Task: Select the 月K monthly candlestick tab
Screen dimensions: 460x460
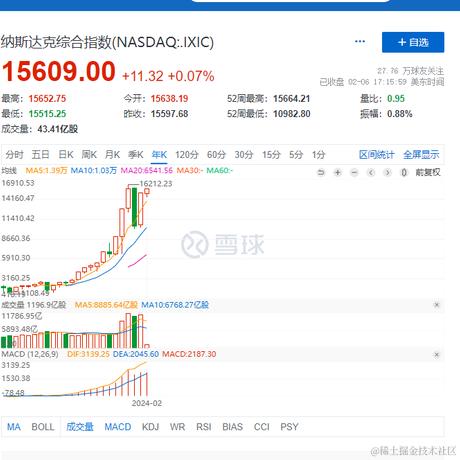Action: click(112, 155)
